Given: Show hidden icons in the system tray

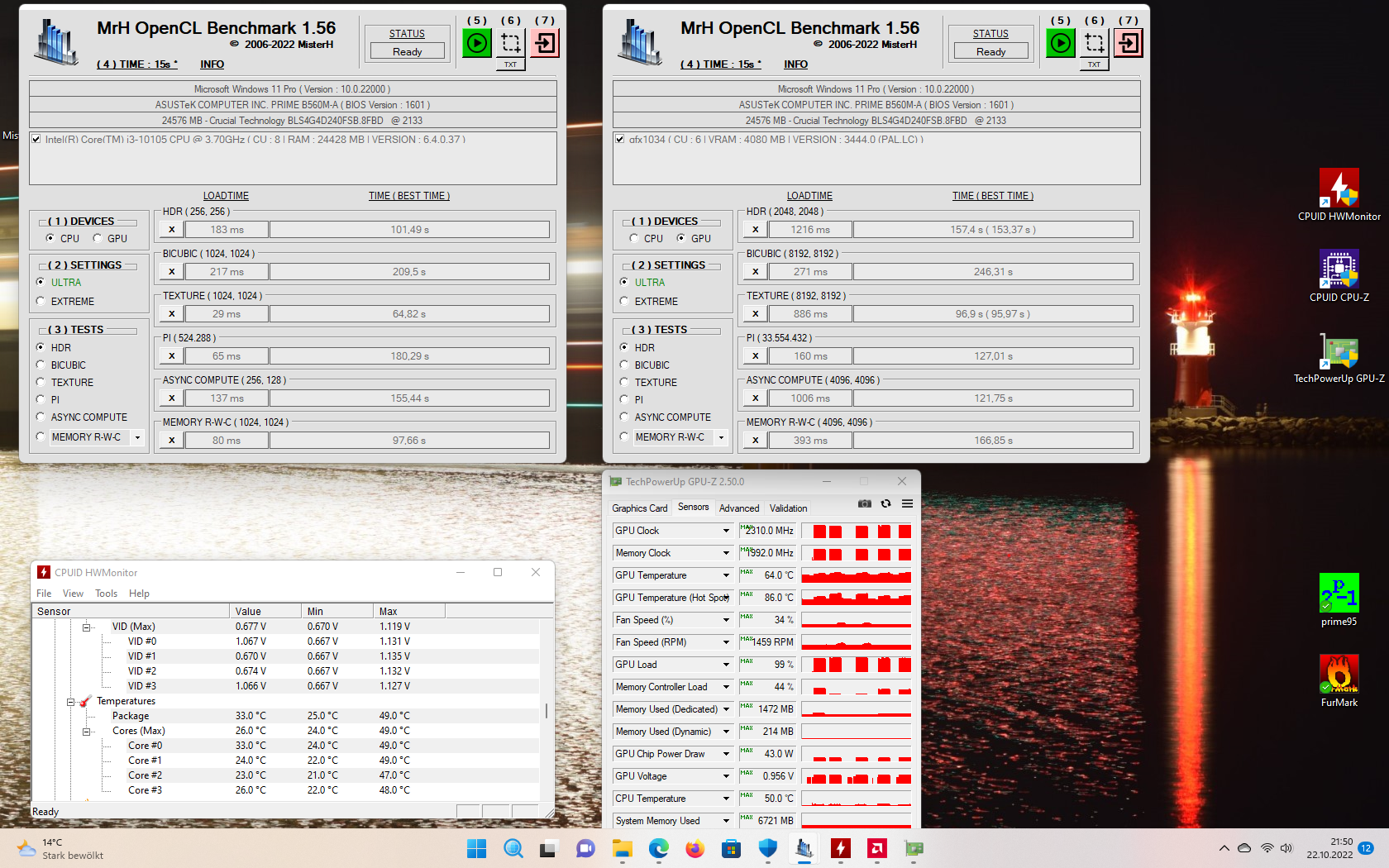Looking at the screenshot, I should click(x=1224, y=848).
